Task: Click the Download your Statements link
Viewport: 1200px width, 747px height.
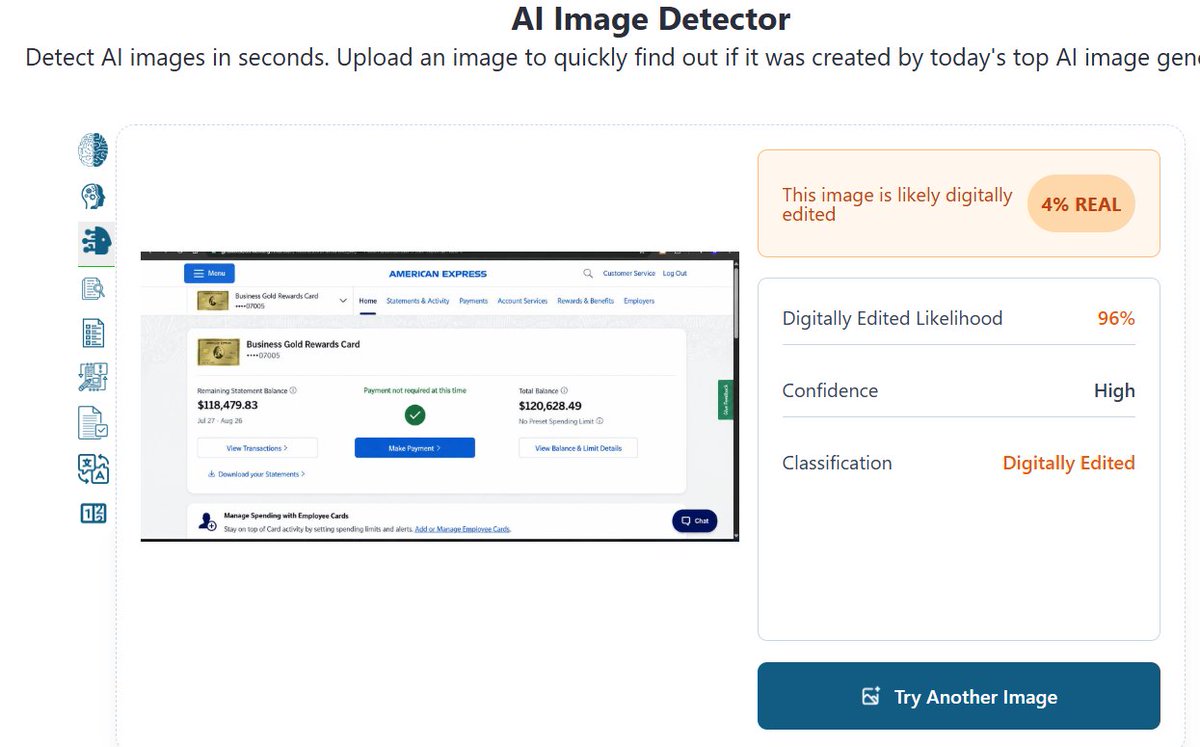Action: click(x=257, y=474)
